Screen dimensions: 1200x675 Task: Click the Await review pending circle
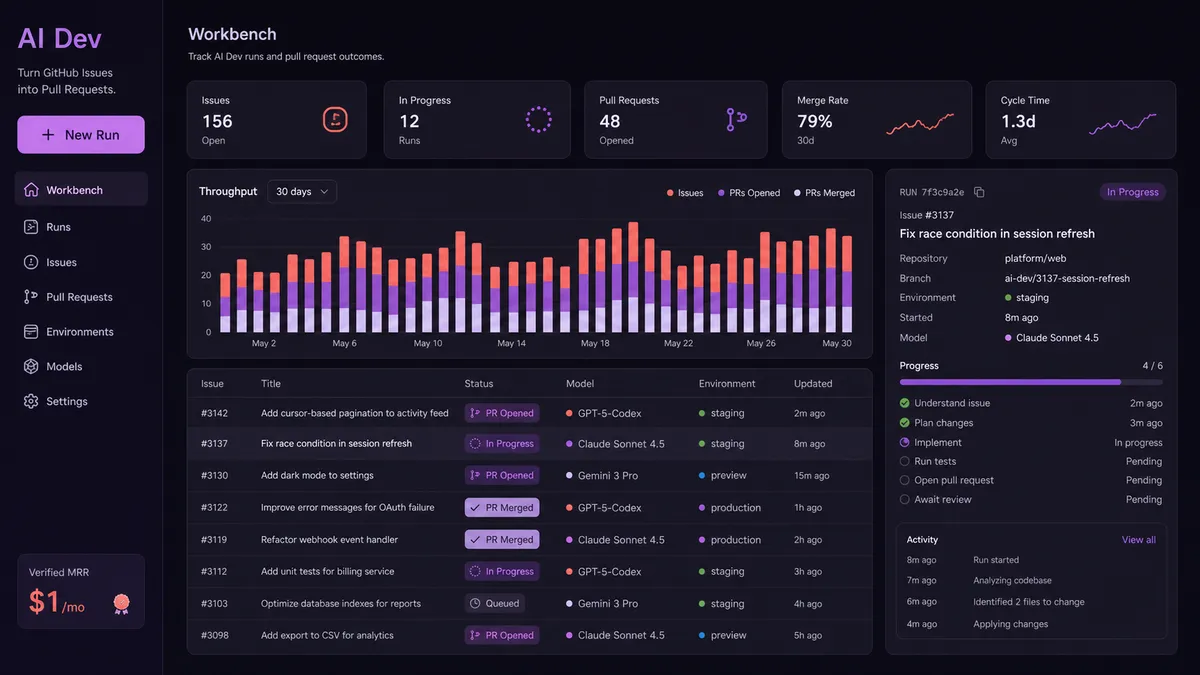[x=905, y=499]
